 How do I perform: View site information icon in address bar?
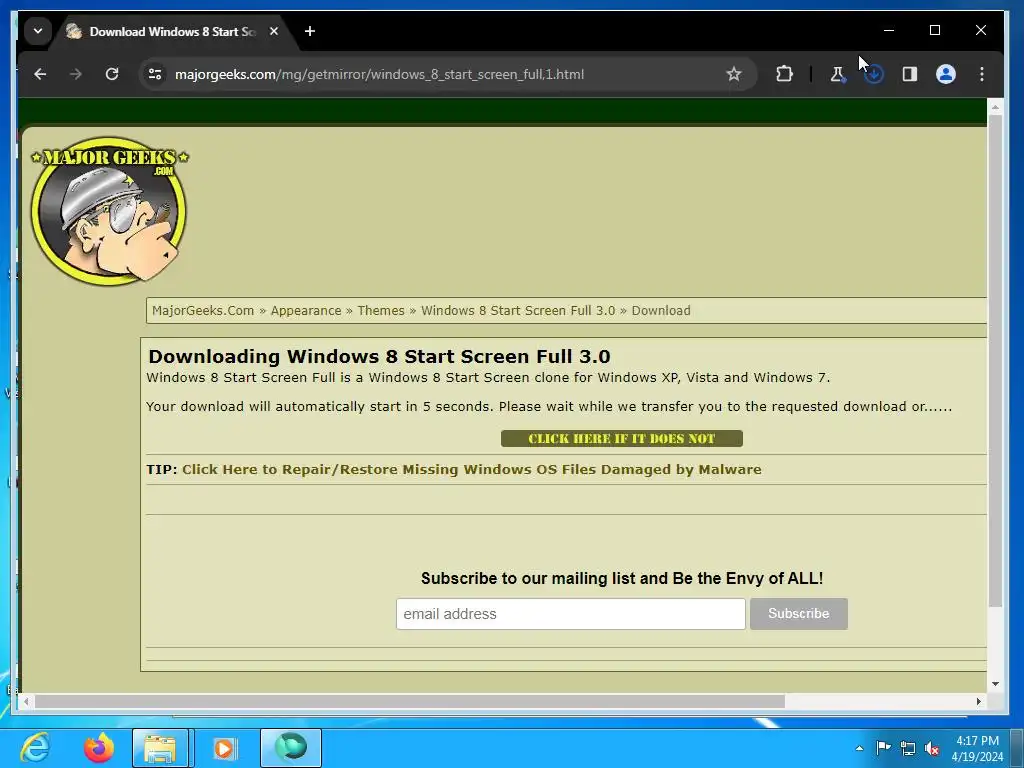(x=155, y=74)
